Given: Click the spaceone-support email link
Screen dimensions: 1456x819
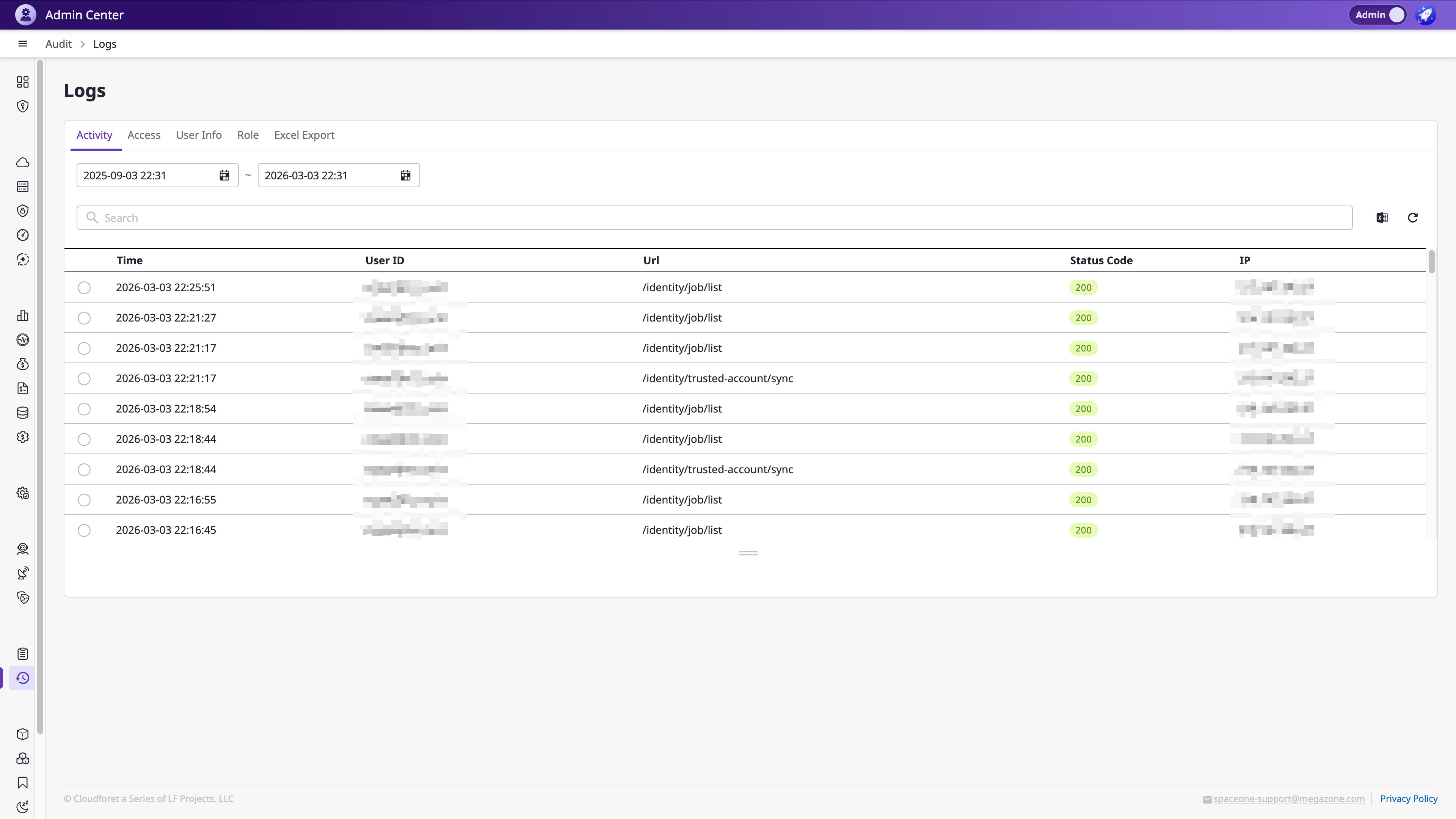Looking at the screenshot, I should [x=1289, y=799].
